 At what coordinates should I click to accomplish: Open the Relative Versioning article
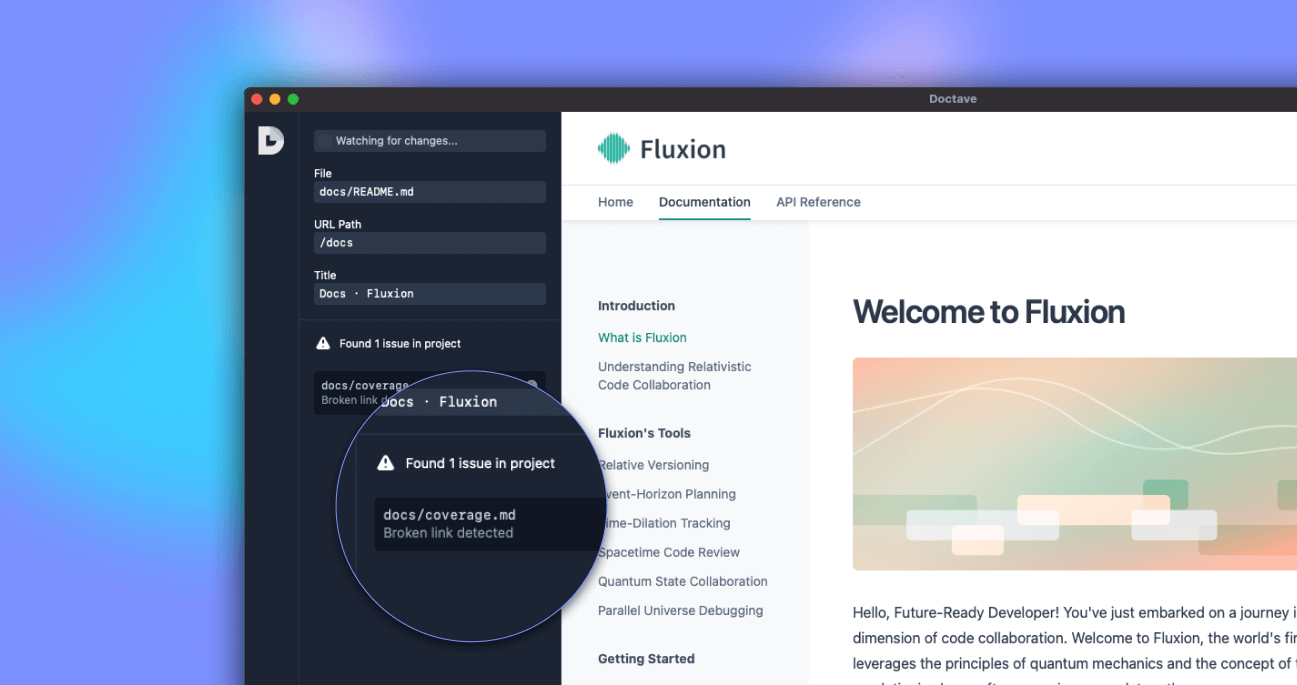pyautogui.click(x=653, y=465)
